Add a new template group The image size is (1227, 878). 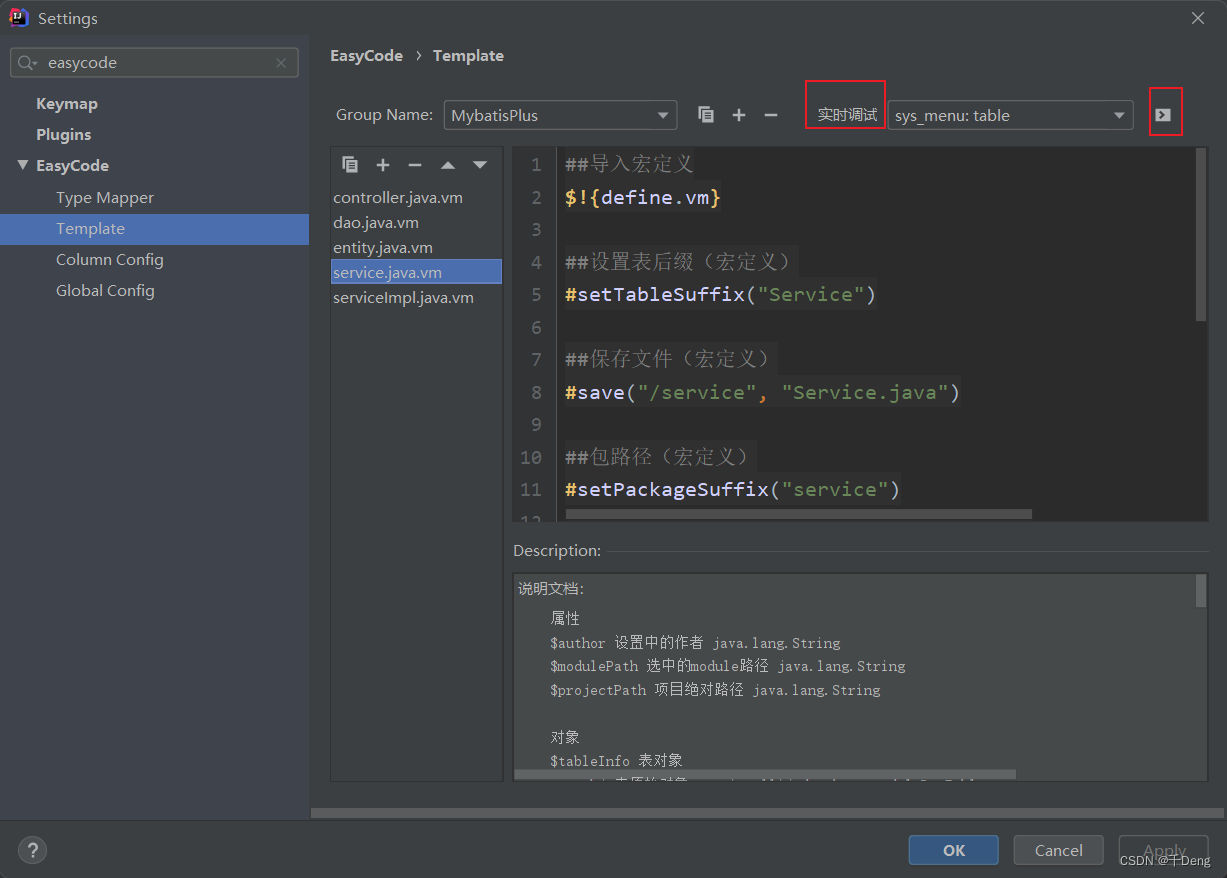[x=739, y=115]
